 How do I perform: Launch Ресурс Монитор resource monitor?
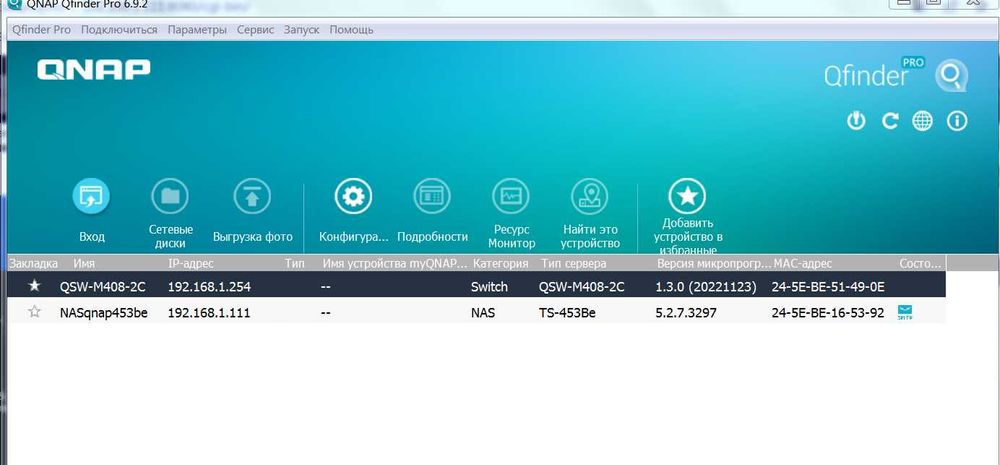511,196
